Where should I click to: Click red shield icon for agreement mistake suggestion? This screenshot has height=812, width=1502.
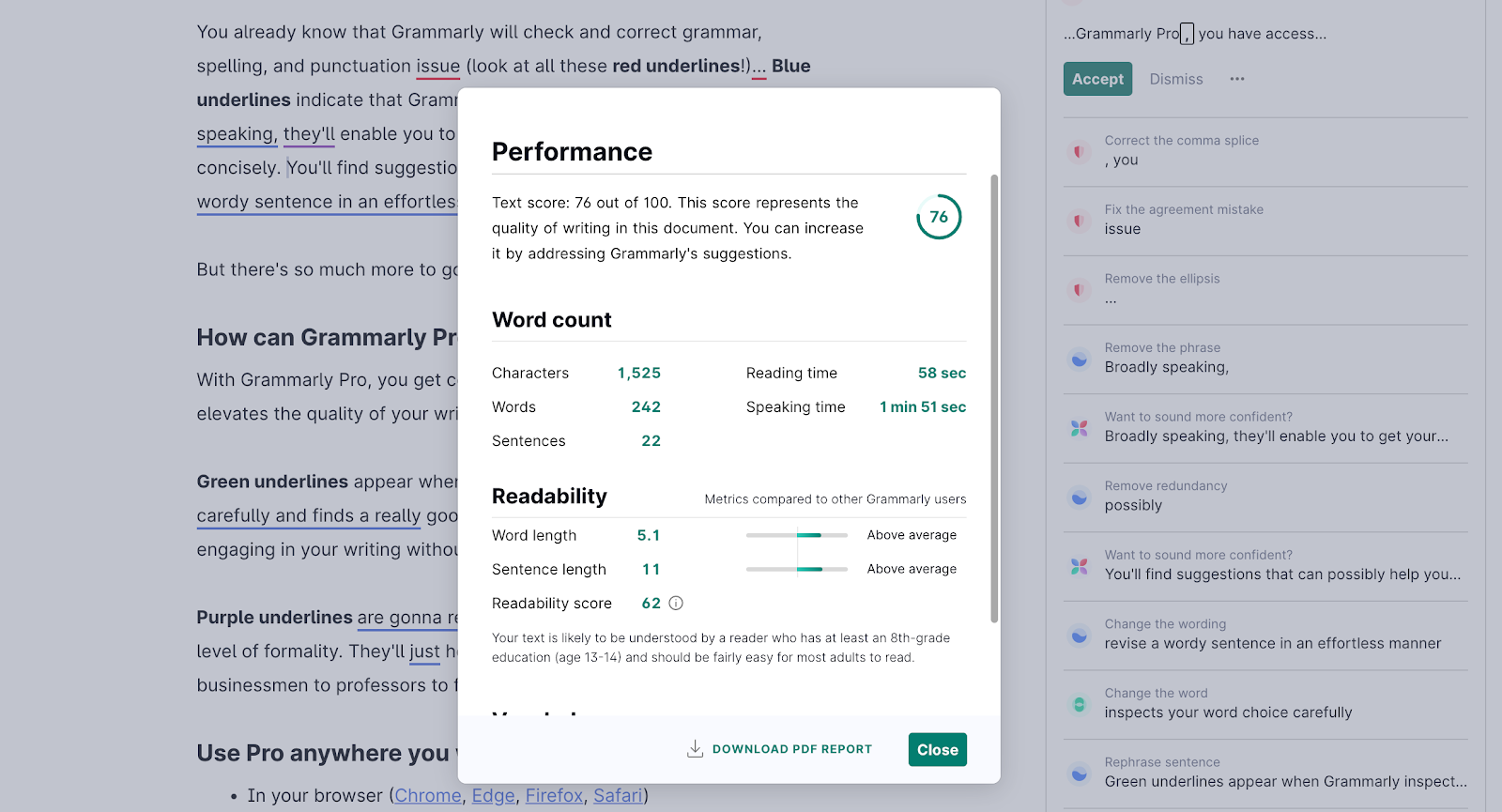point(1080,221)
